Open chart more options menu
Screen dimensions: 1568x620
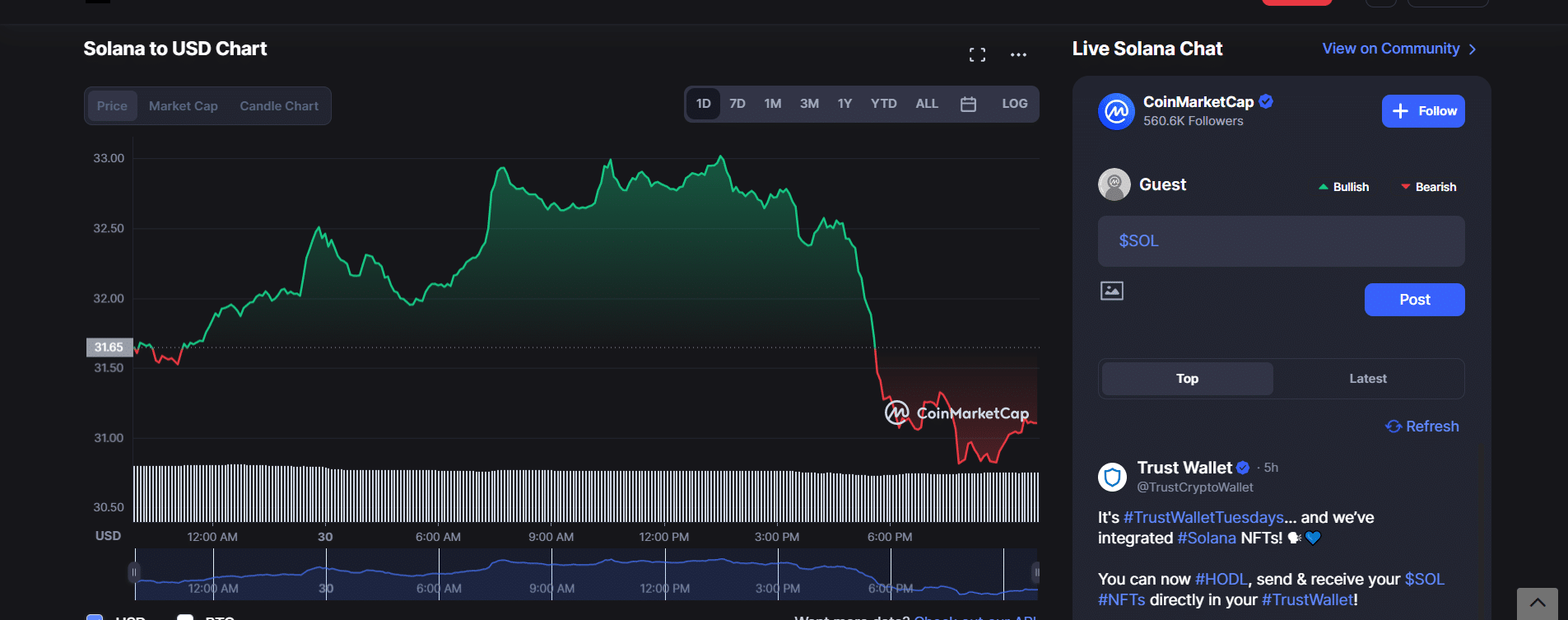pos(1018,55)
